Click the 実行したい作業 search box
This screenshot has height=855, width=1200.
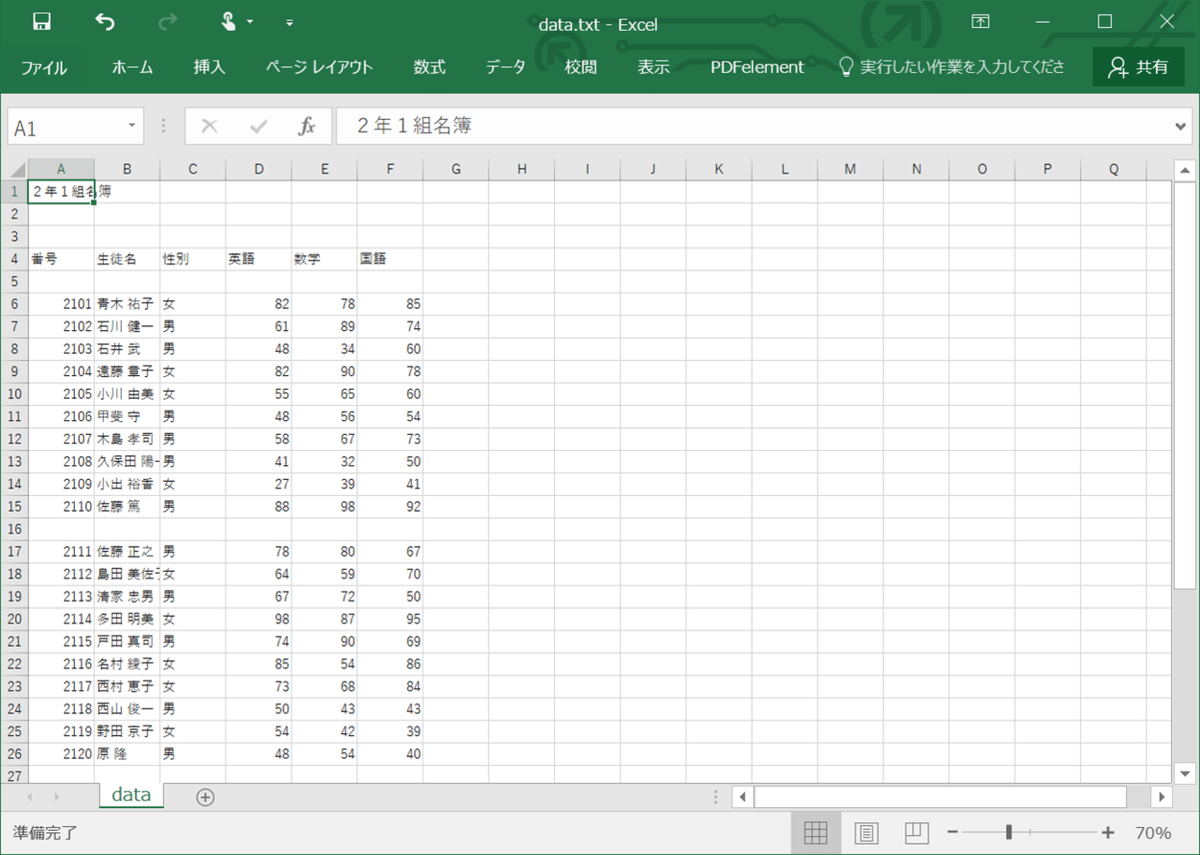click(x=951, y=67)
